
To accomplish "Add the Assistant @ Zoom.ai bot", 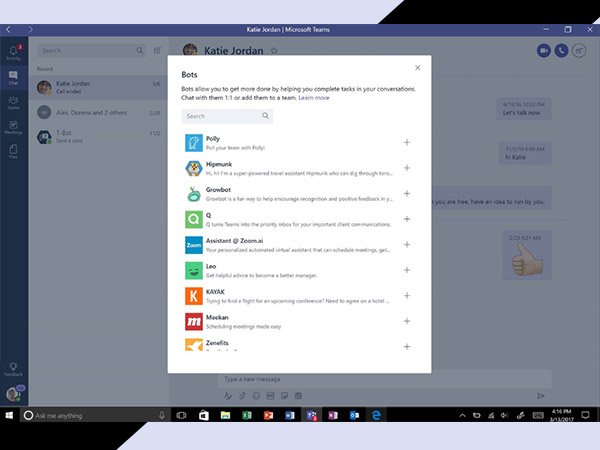I will point(407,245).
